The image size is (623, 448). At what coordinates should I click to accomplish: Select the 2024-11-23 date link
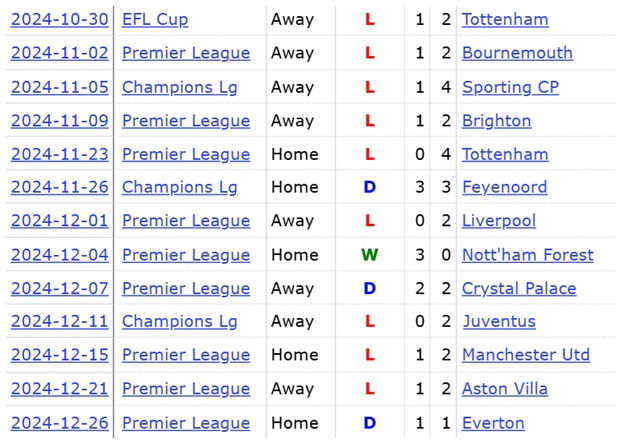[59, 154]
